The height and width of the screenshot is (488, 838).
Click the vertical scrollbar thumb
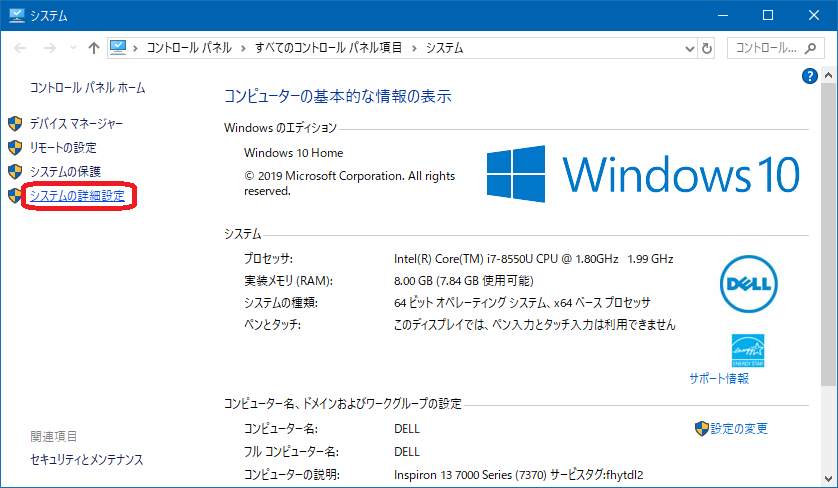click(x=828, y=234)
